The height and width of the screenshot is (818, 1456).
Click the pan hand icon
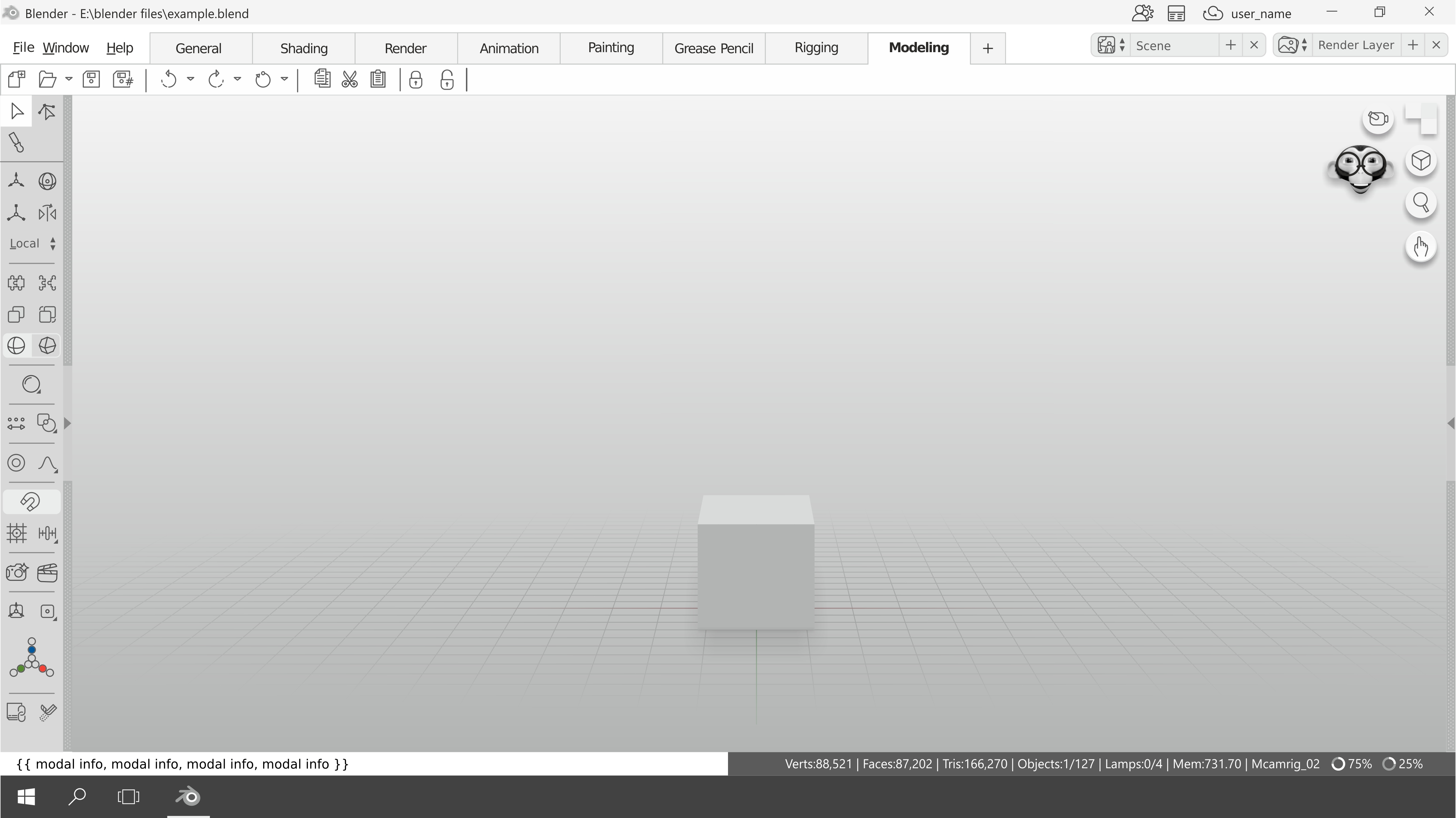(1421, 247)
